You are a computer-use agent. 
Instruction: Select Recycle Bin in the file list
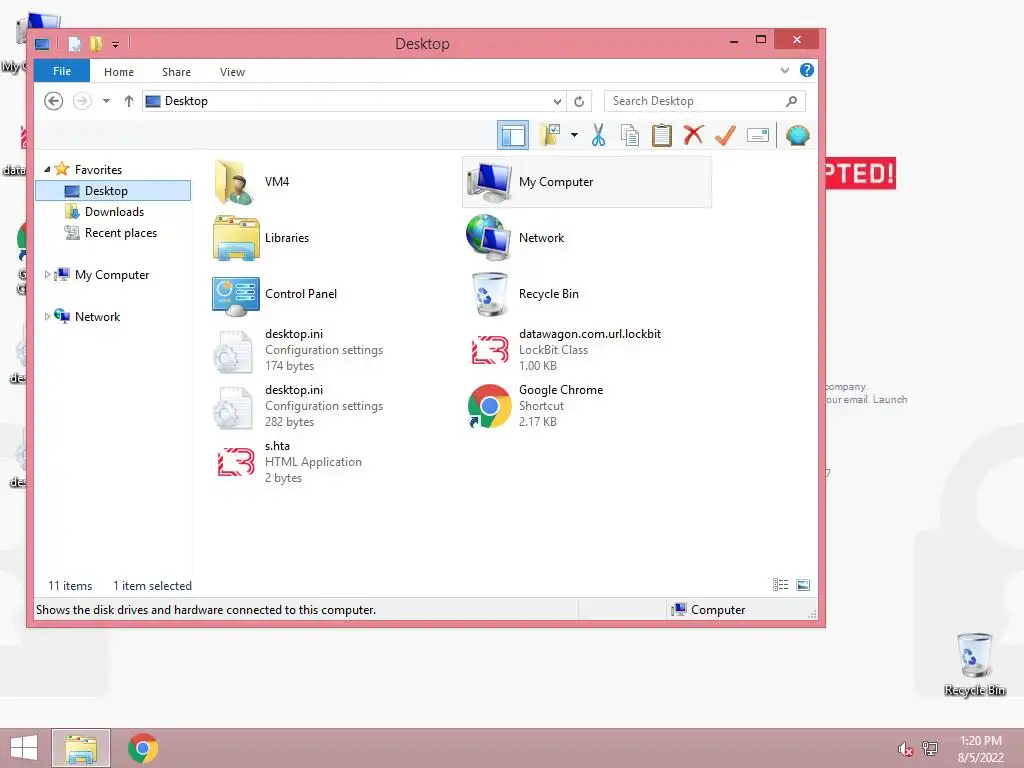(524, 294)
